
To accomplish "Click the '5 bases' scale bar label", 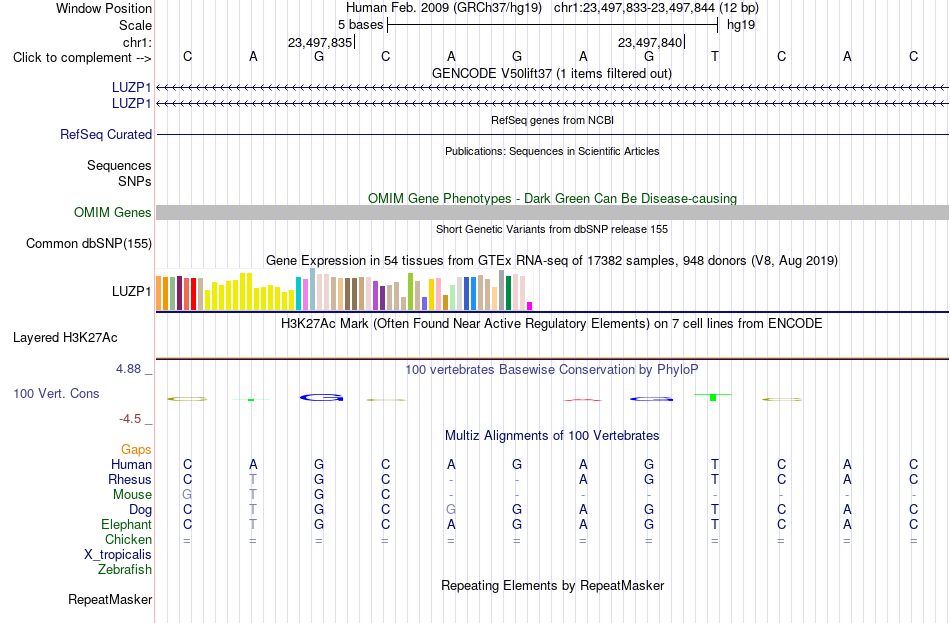I will pyautogui.click(x=360, y=25).
